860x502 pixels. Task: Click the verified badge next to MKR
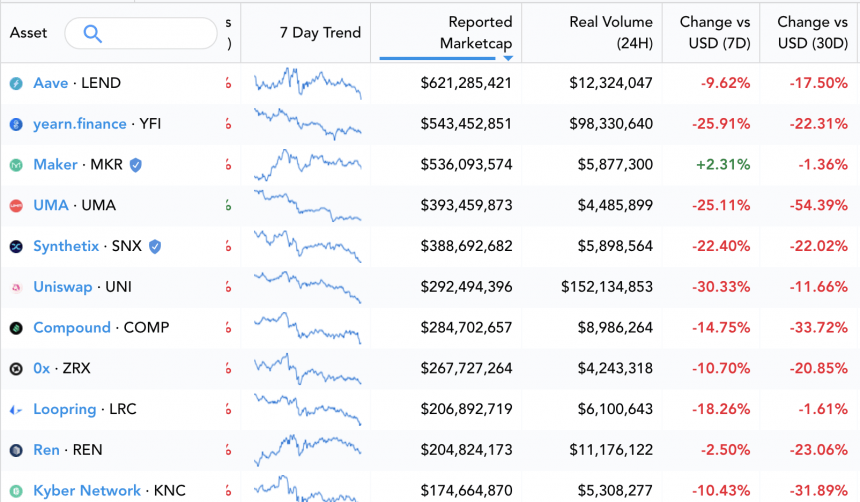pos(135,165)
